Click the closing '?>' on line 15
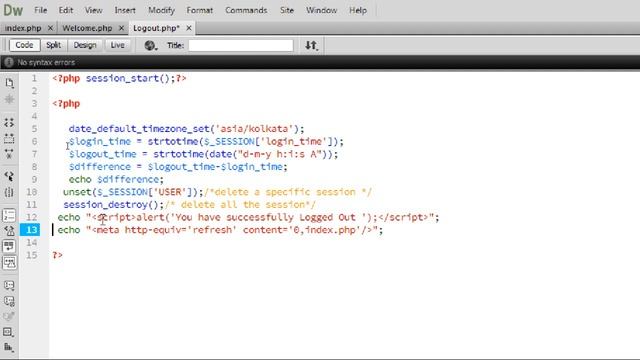The width and height of the screenshot is (640, 360). click(58, 255)
